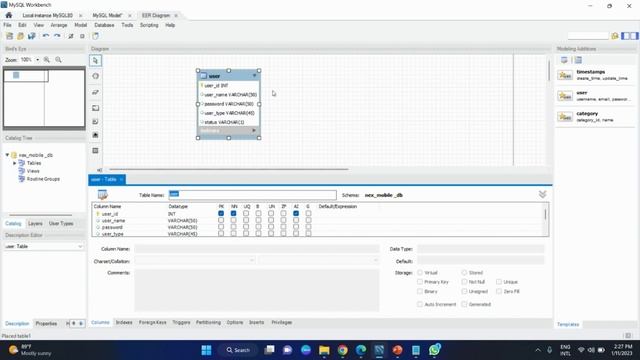Screen dimensions: 640x360
Task: Collapse the user table in diagram
Action: (x=254, y=76)
